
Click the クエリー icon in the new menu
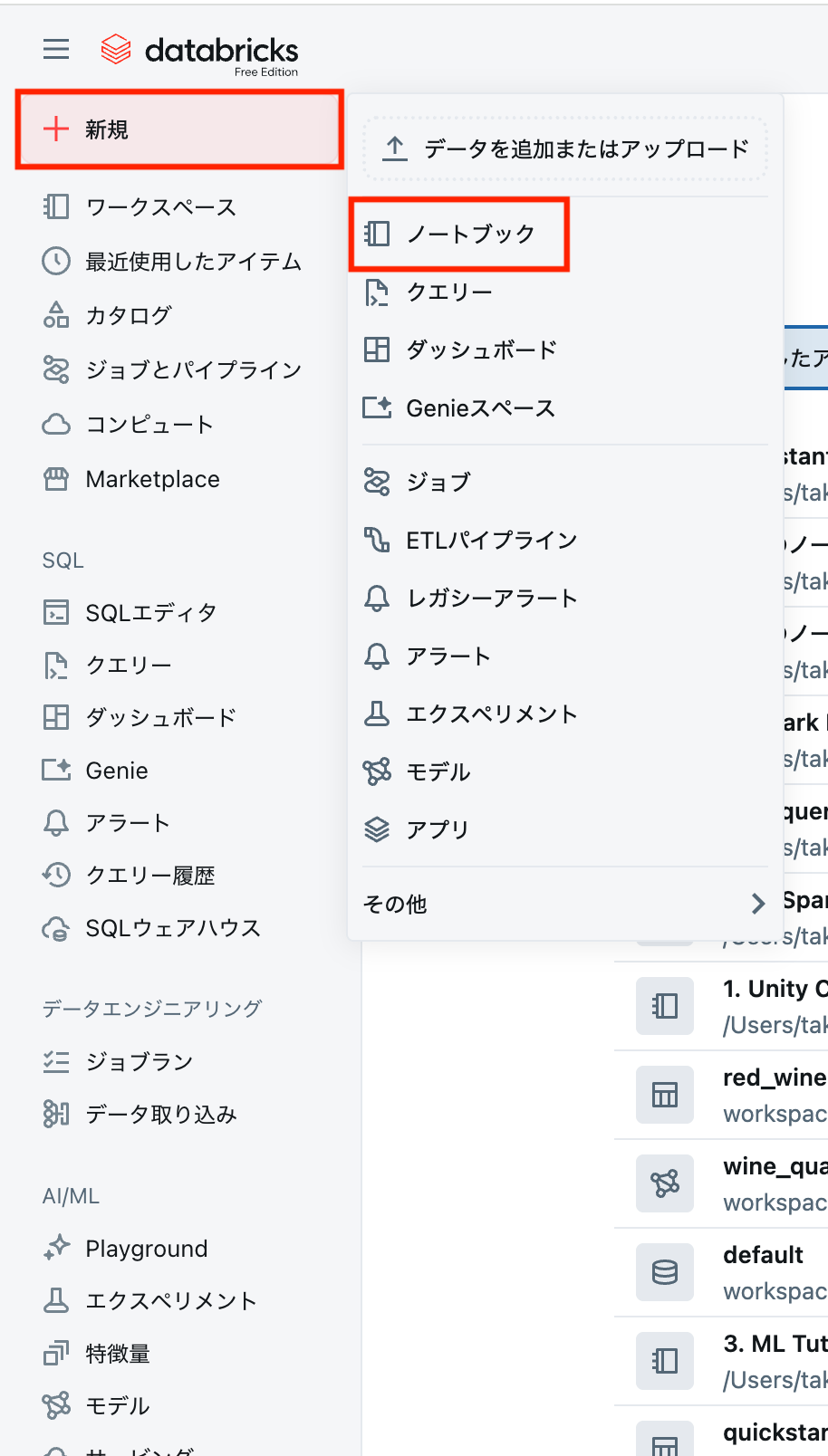coord(376,292)
